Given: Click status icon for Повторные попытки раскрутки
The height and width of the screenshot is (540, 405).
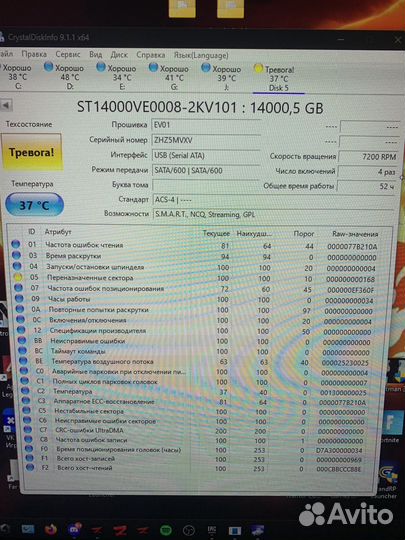Looking at the screenshot, I should (20, 309).
